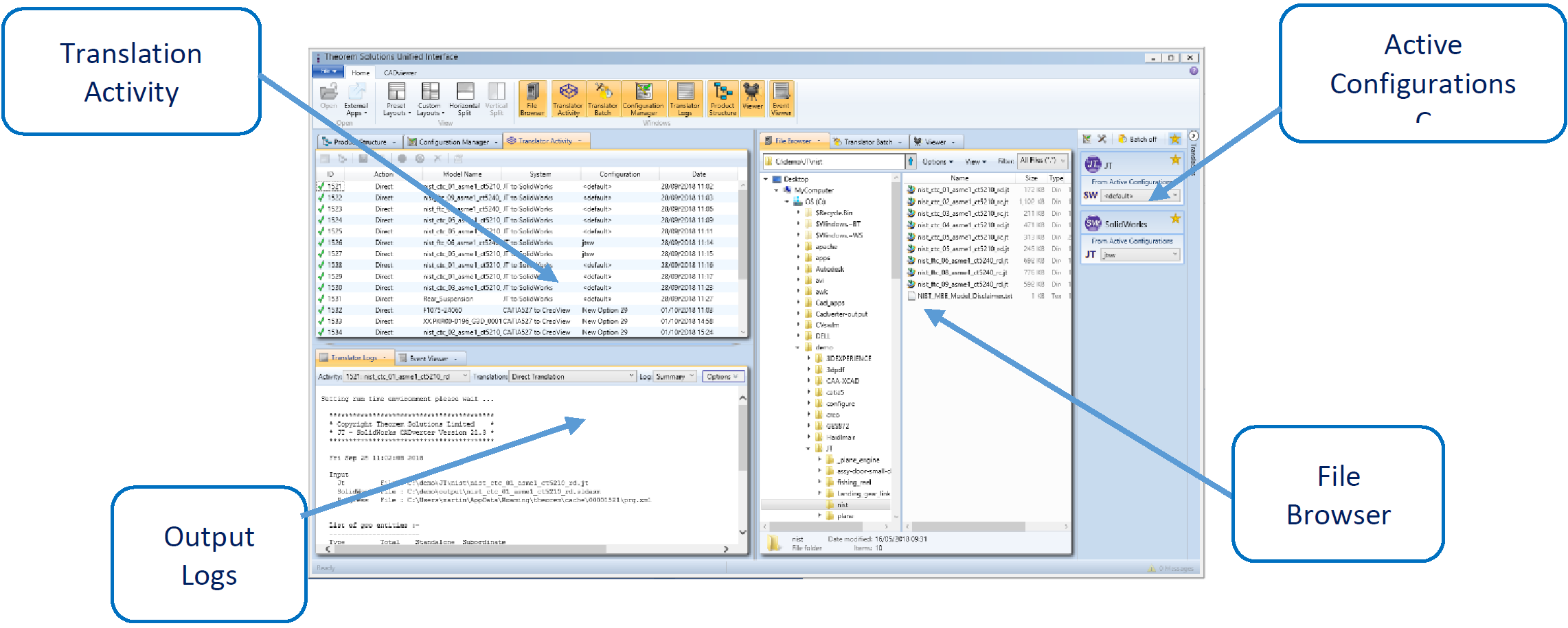Viewport: 1568px width, 628px height.
Task: Open the Log Summary dropdown
Action: pyautogui.click(x=676, y=377)
